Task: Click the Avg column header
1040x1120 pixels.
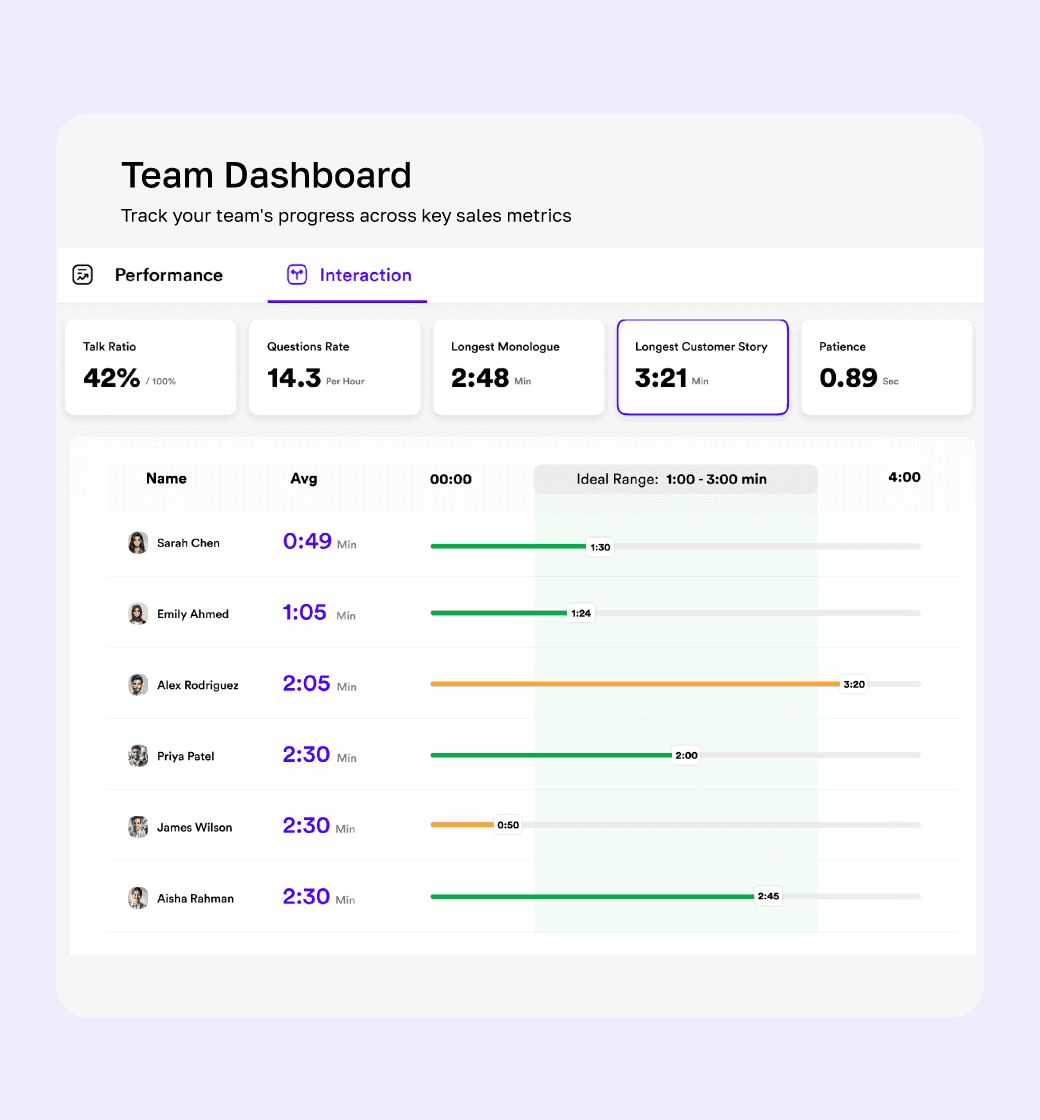Action: (304, 479)
